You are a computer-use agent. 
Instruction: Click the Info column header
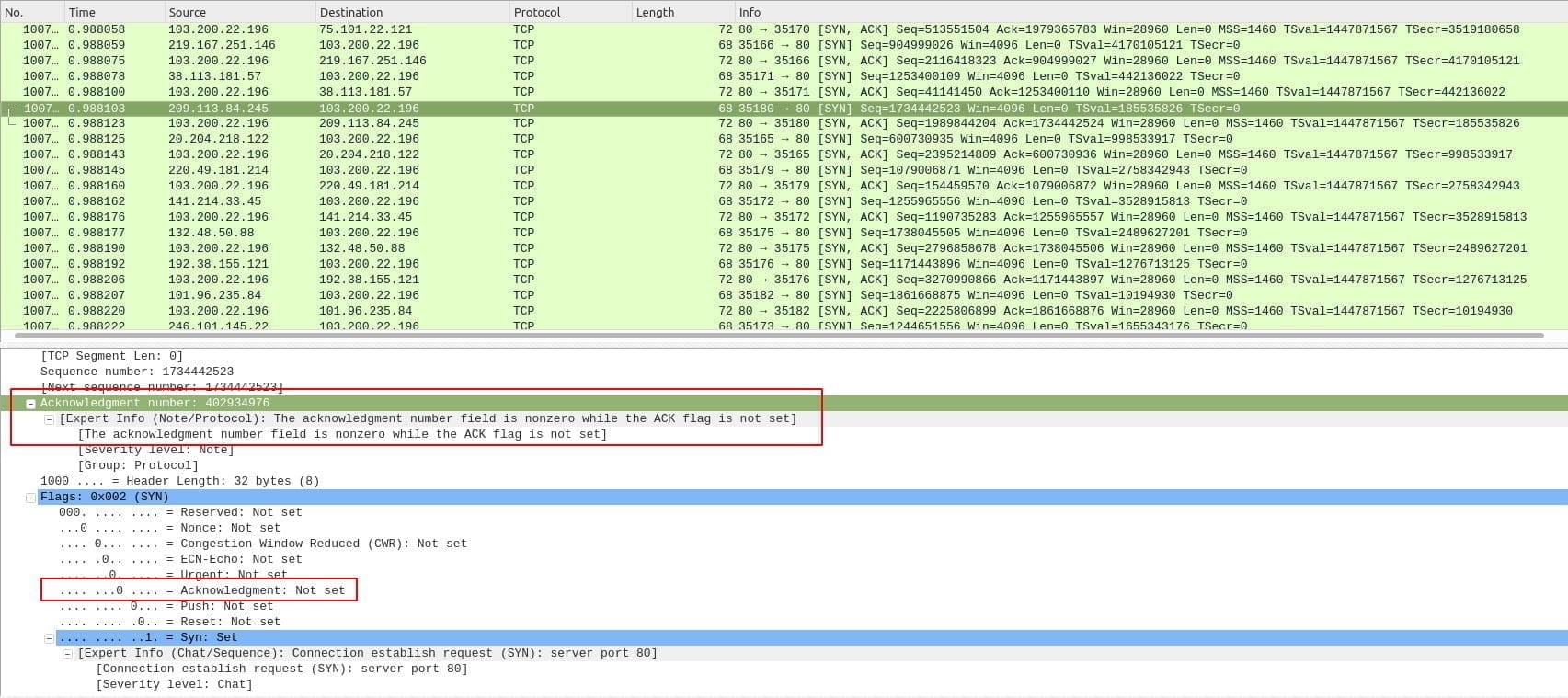pyautogui.click(x=750, y=12)
